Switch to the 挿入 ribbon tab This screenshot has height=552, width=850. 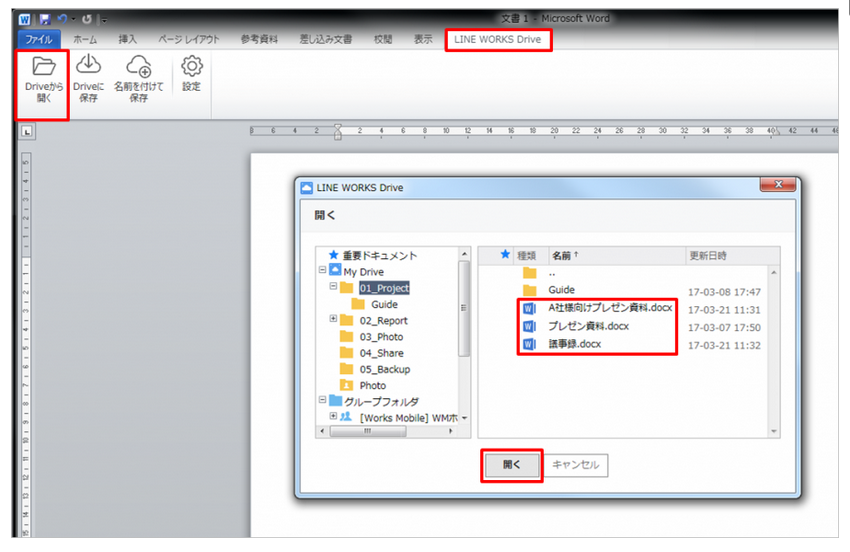[x=128, y=39]
